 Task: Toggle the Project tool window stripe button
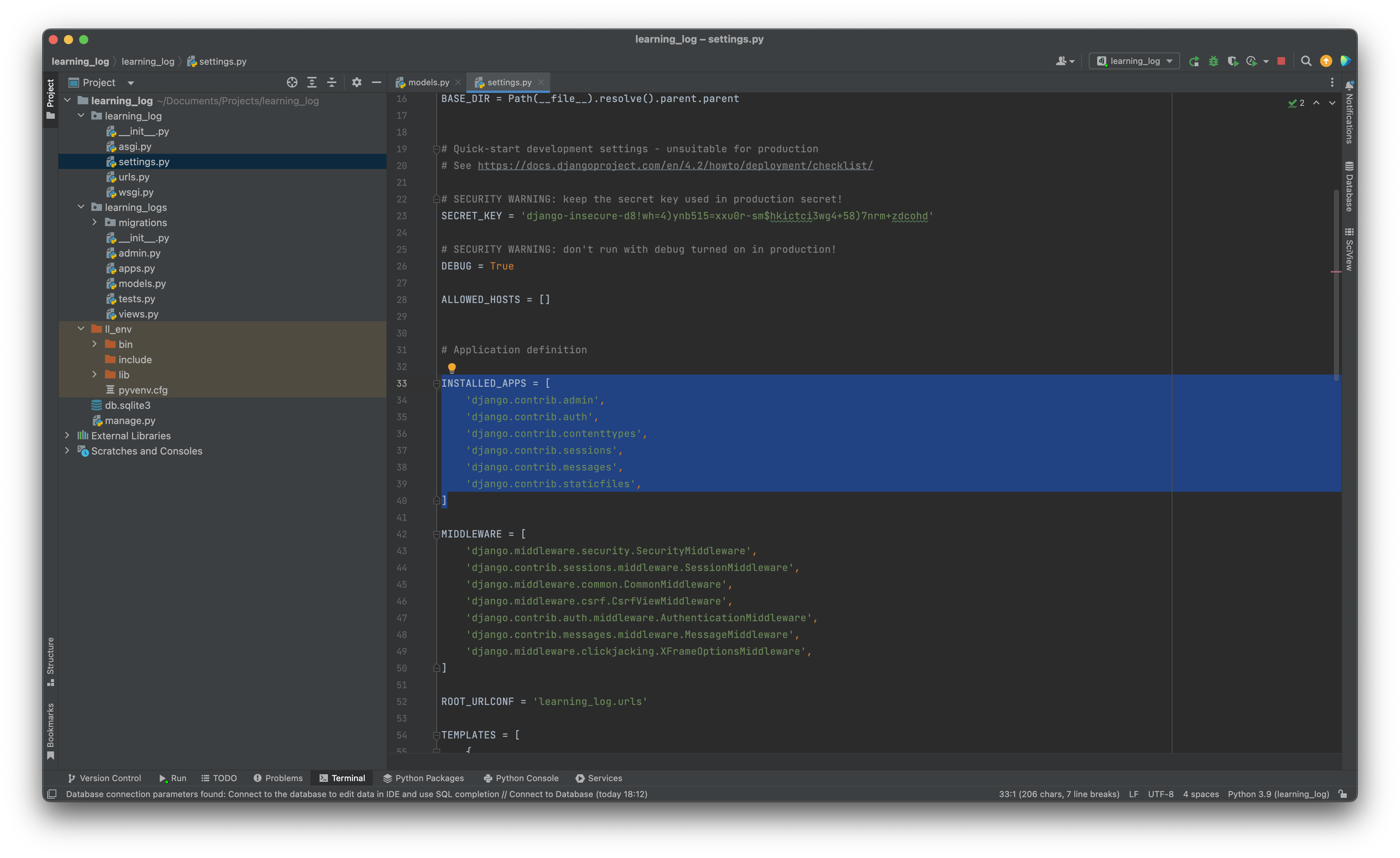(51, 99)
